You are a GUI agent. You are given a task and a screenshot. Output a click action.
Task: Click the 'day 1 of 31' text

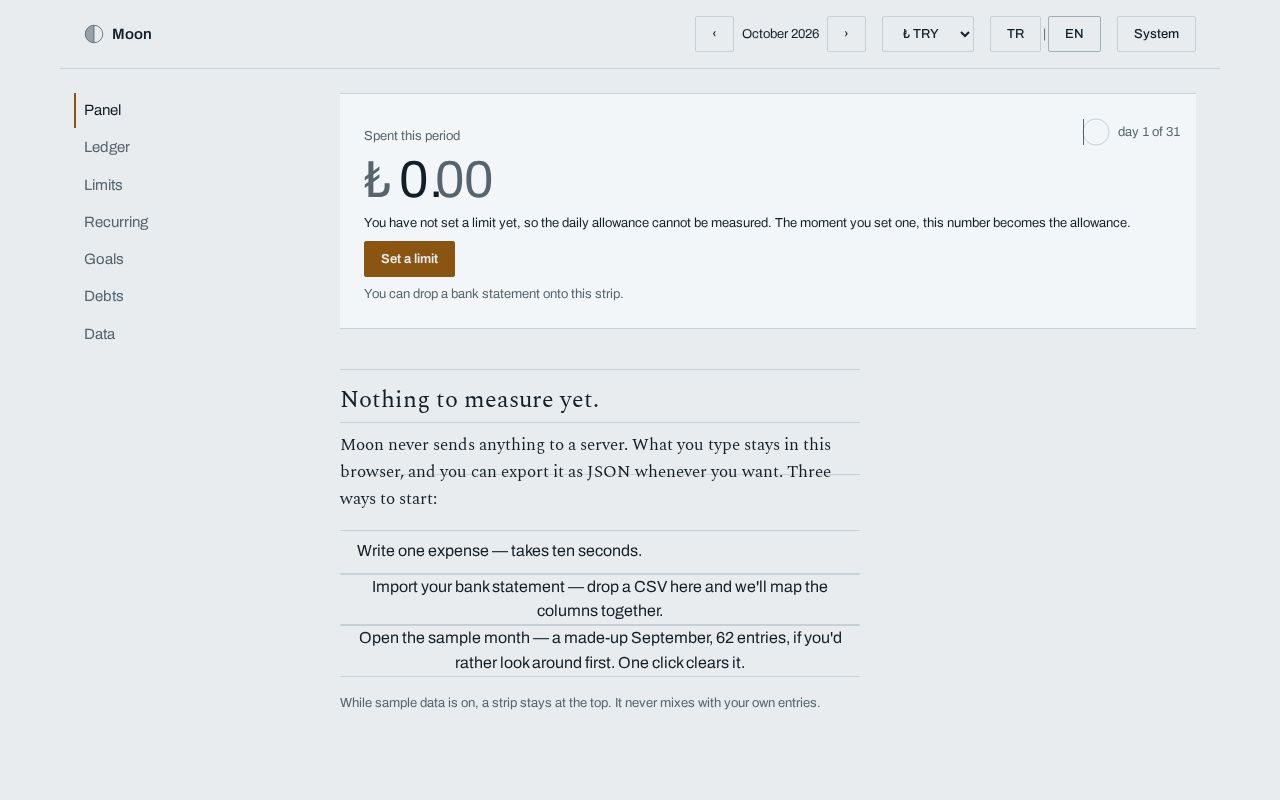[x=1149, y=132]
